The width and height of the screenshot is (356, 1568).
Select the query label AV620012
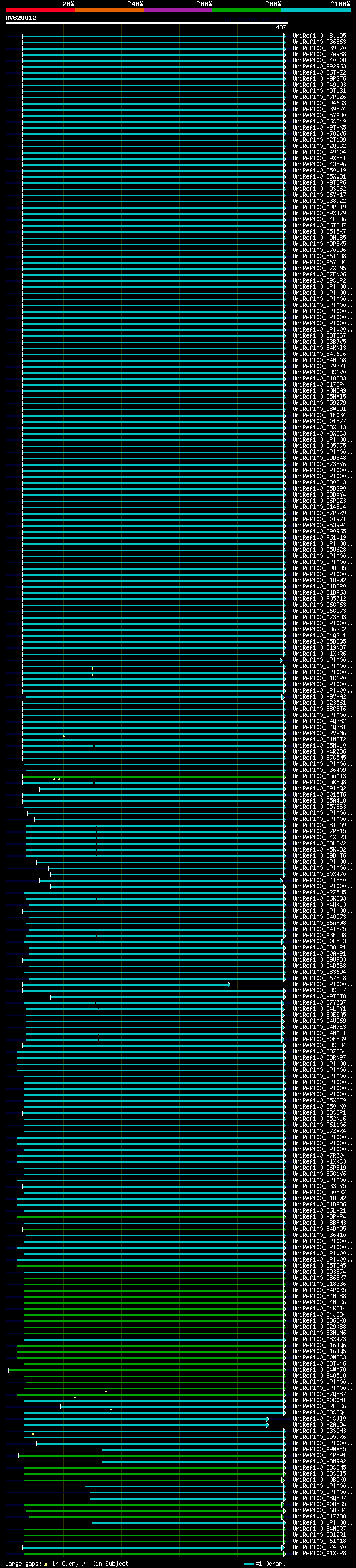[21, 18]
